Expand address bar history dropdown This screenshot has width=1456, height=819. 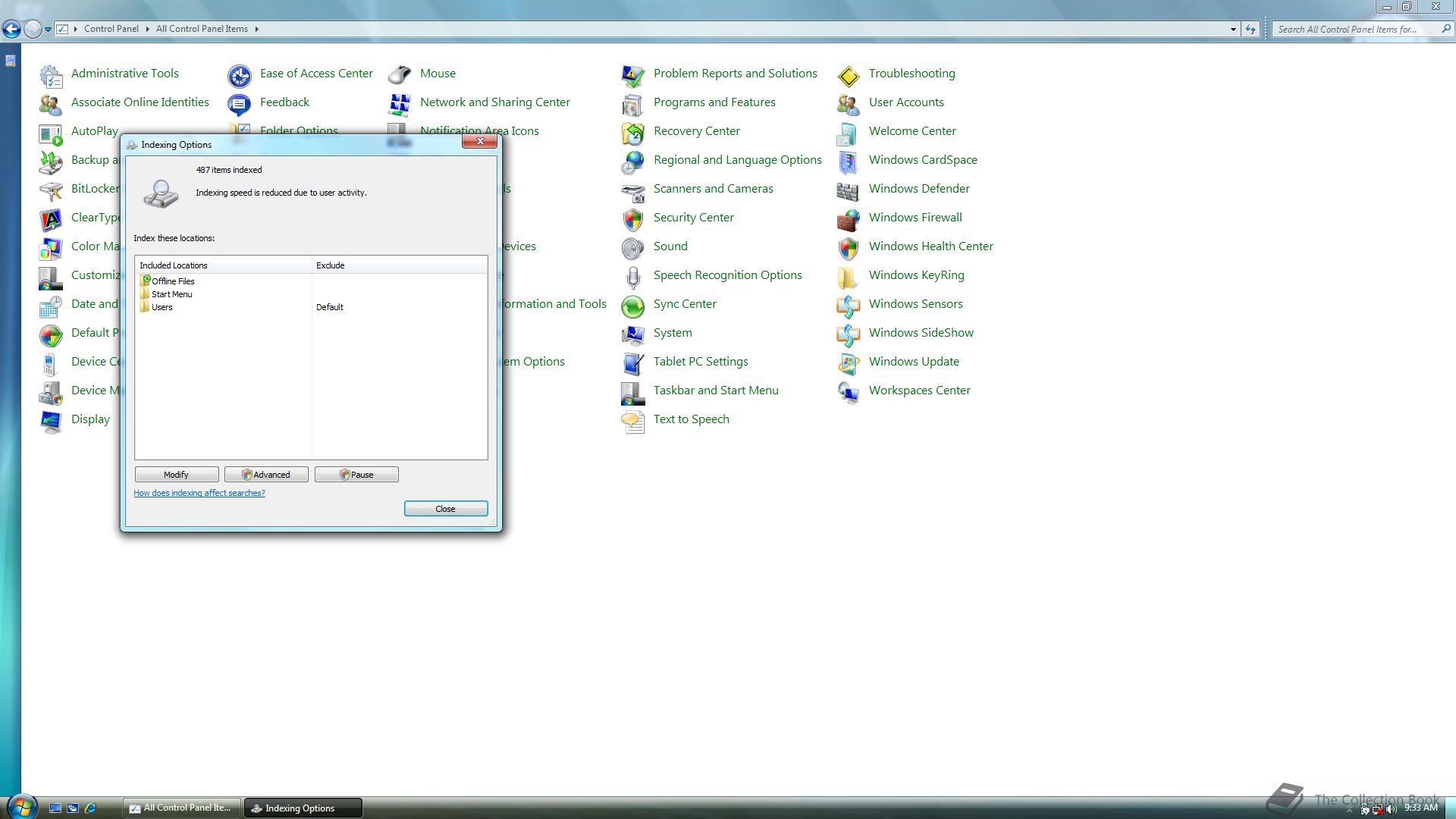1233,30
